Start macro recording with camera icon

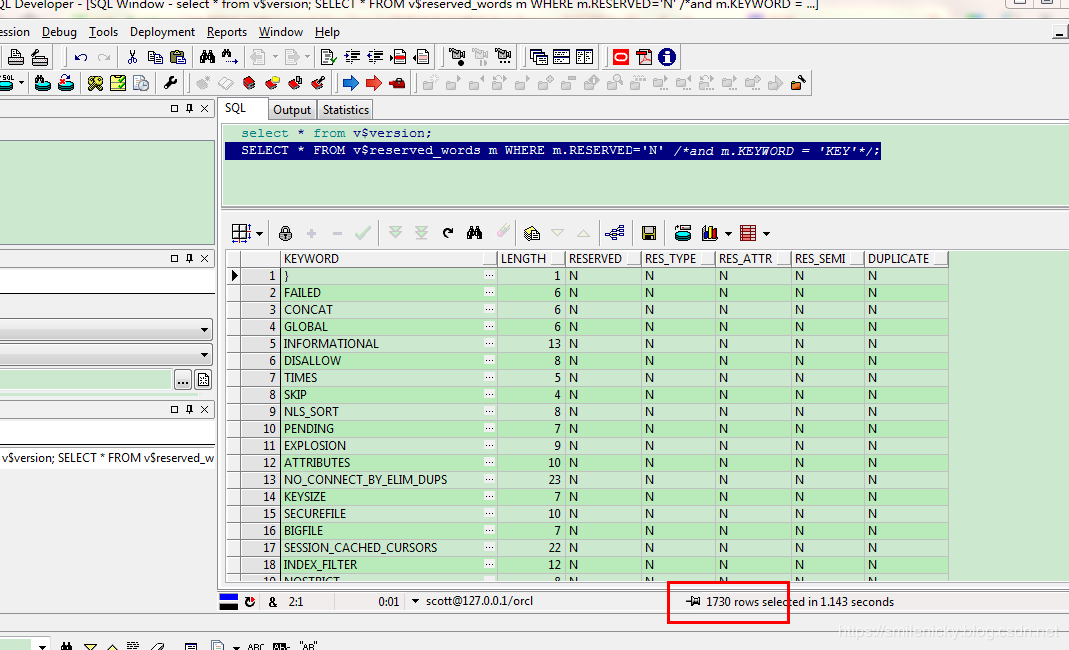(x=457, y=57)
